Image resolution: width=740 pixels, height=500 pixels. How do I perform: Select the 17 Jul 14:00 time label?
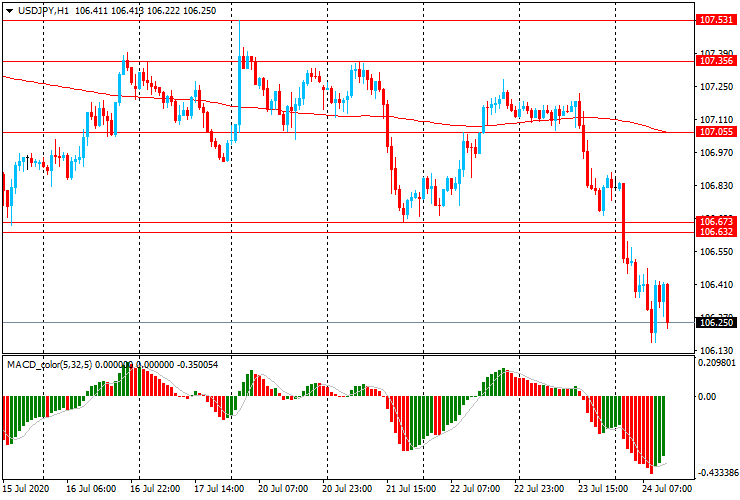coord(219,488)
